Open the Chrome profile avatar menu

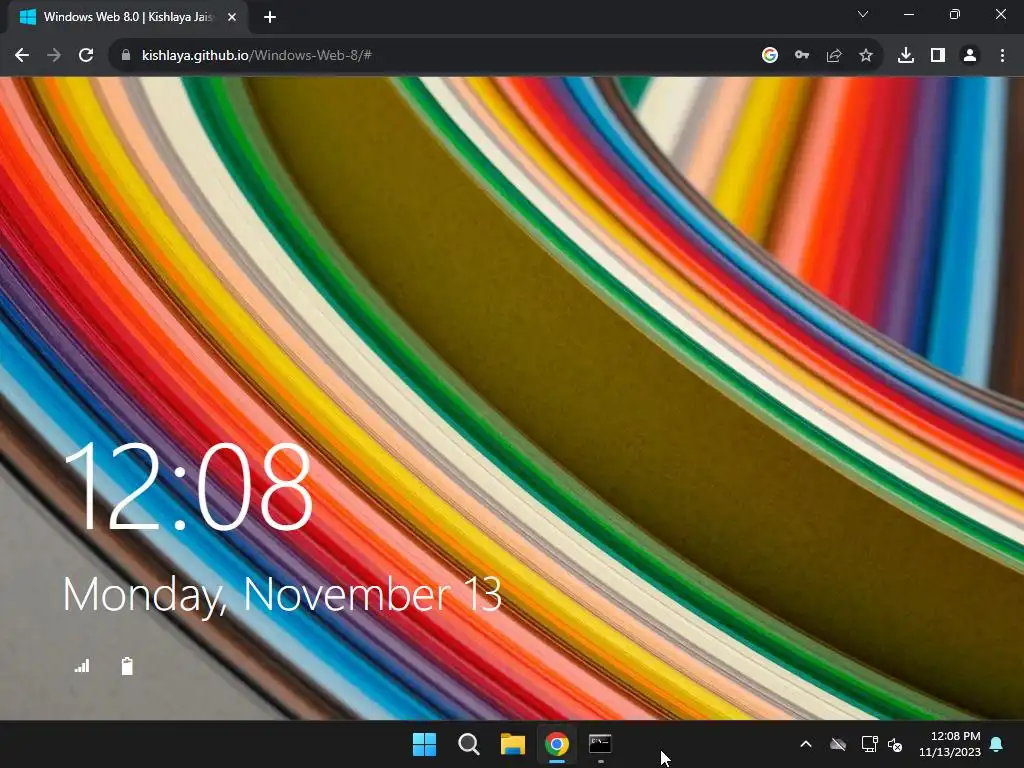(970, 56)
